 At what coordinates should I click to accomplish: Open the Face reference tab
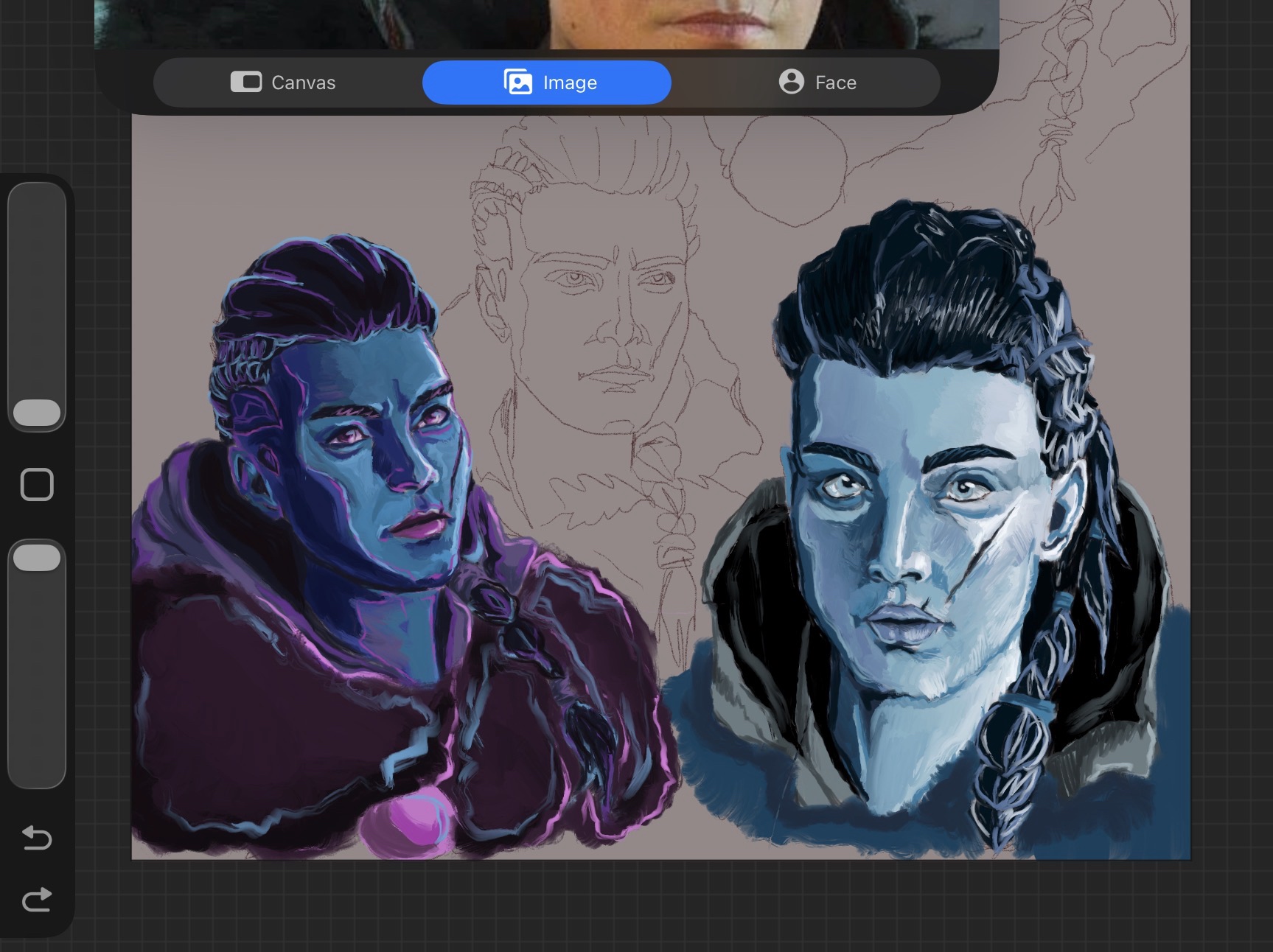click(x=817, y=83)
